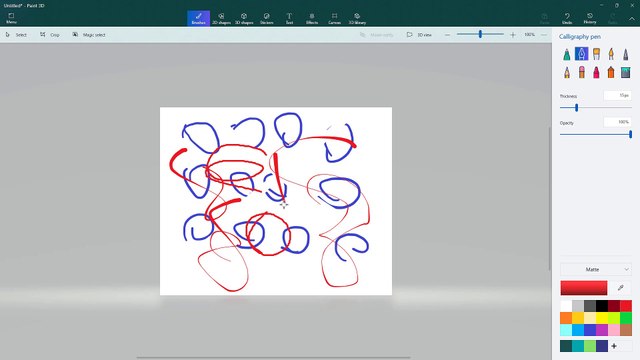This screenshot has width=640, height=360.
Task: Click the zoom percentage field
Action: [x=529, y=35]
